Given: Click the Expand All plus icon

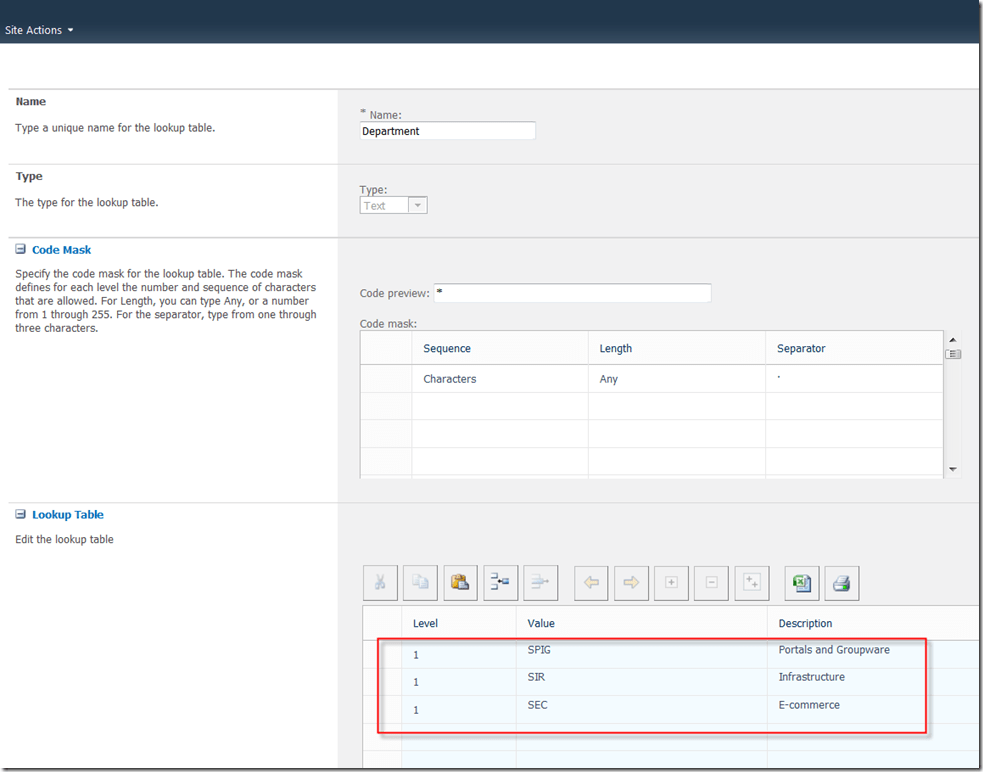Looking at the screenshot, I should click(x=751, y=583).
